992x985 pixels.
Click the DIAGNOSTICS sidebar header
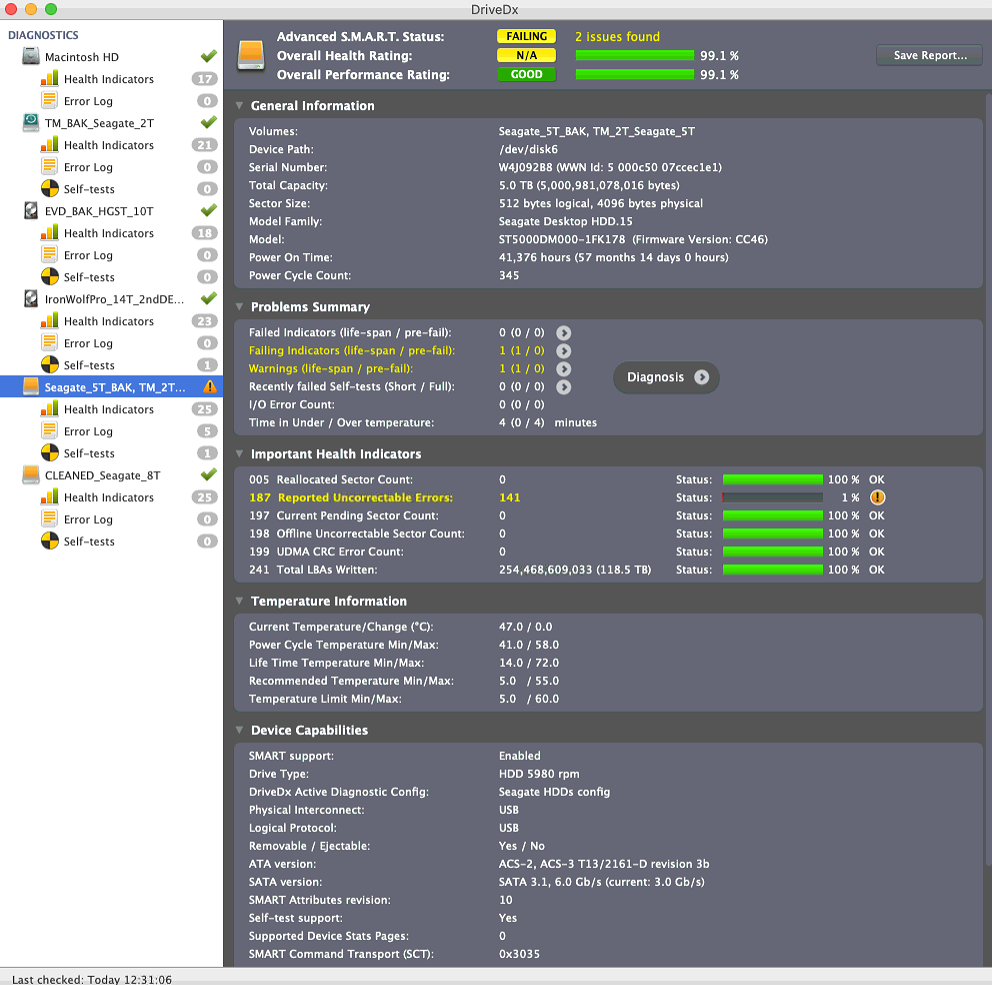point(43,35)
